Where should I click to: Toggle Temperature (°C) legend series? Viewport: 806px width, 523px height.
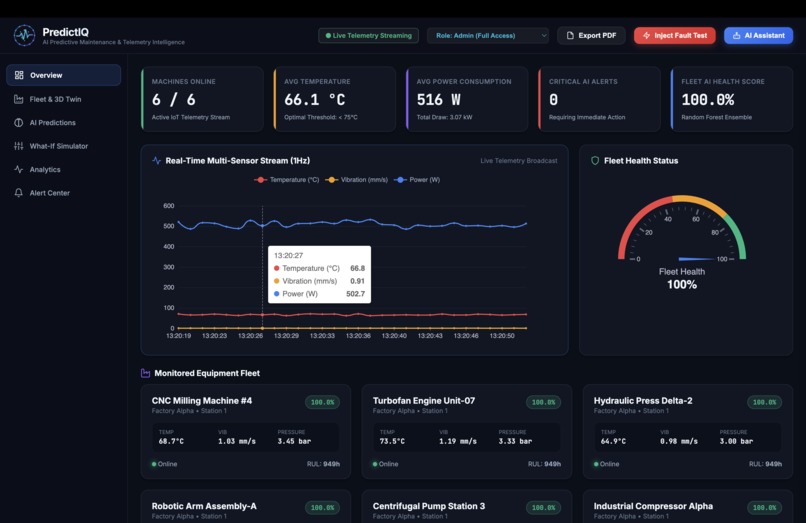click(287, 179)
